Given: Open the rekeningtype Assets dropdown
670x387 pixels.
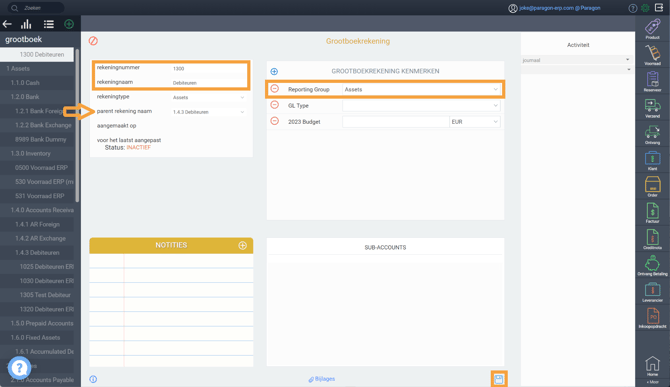Looking at the screenshot, I should click(209, 97).
